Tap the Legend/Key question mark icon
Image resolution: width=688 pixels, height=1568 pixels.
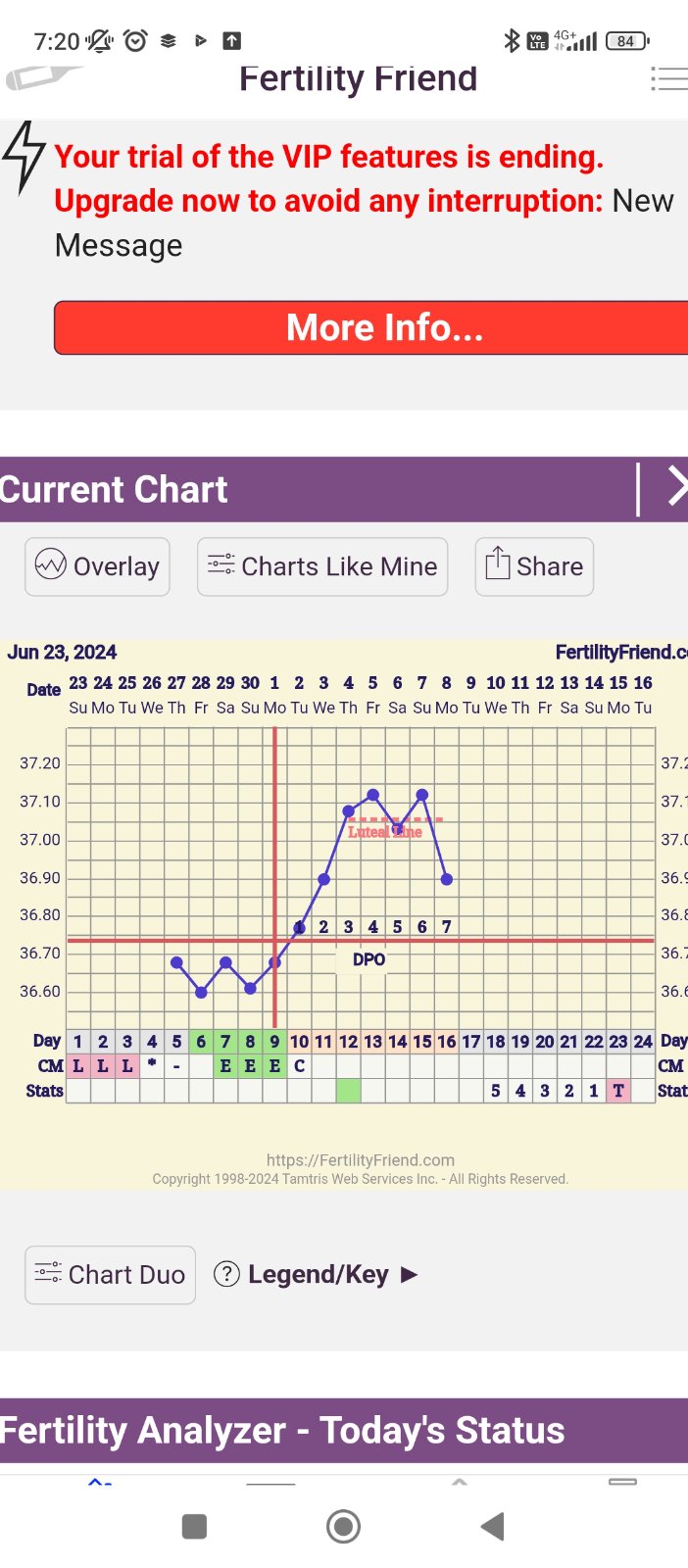[x=226, y=1274]
